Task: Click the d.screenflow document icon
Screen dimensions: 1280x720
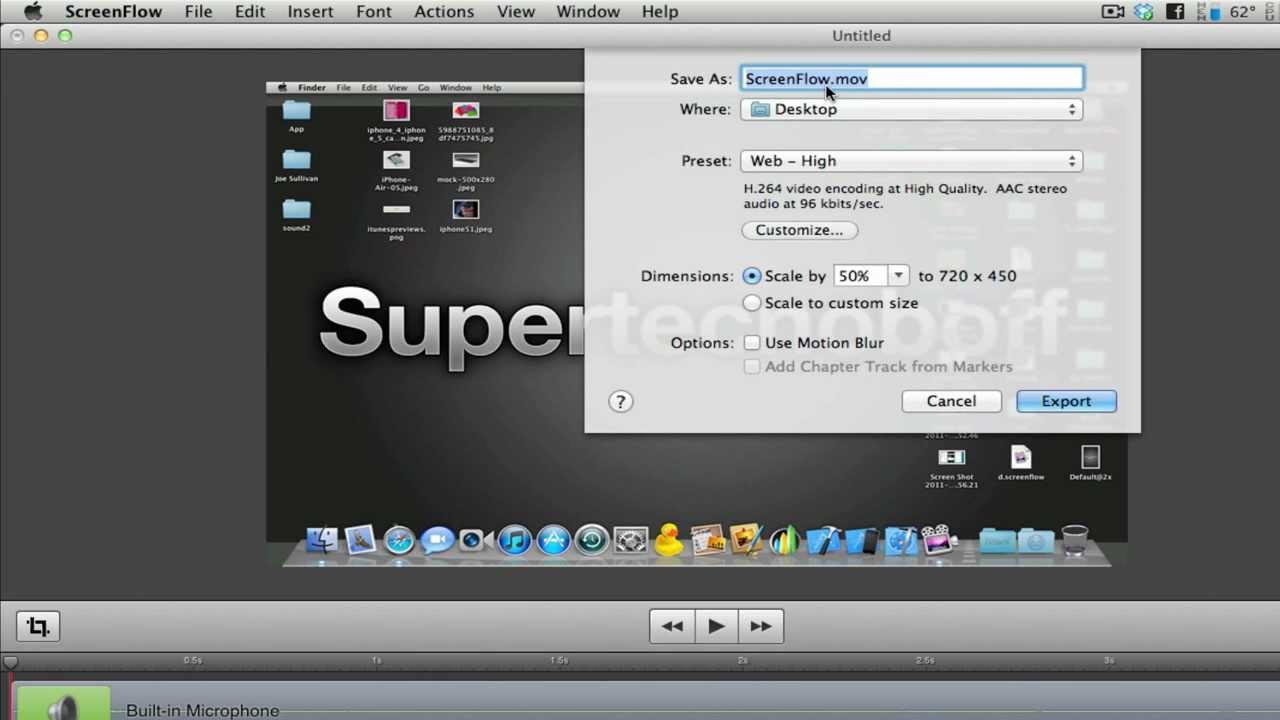Action: click(1021, 457)
